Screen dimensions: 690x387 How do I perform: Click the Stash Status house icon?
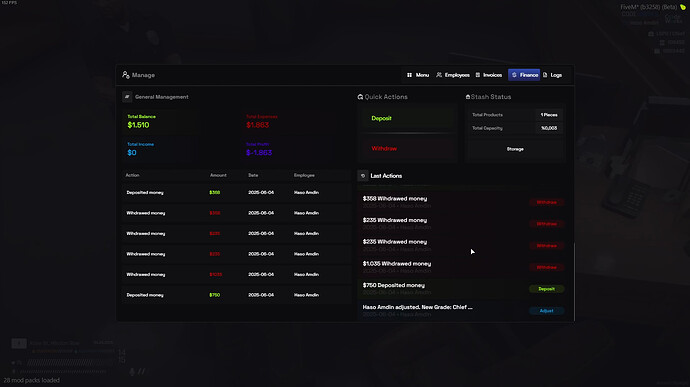click(468, 97)
